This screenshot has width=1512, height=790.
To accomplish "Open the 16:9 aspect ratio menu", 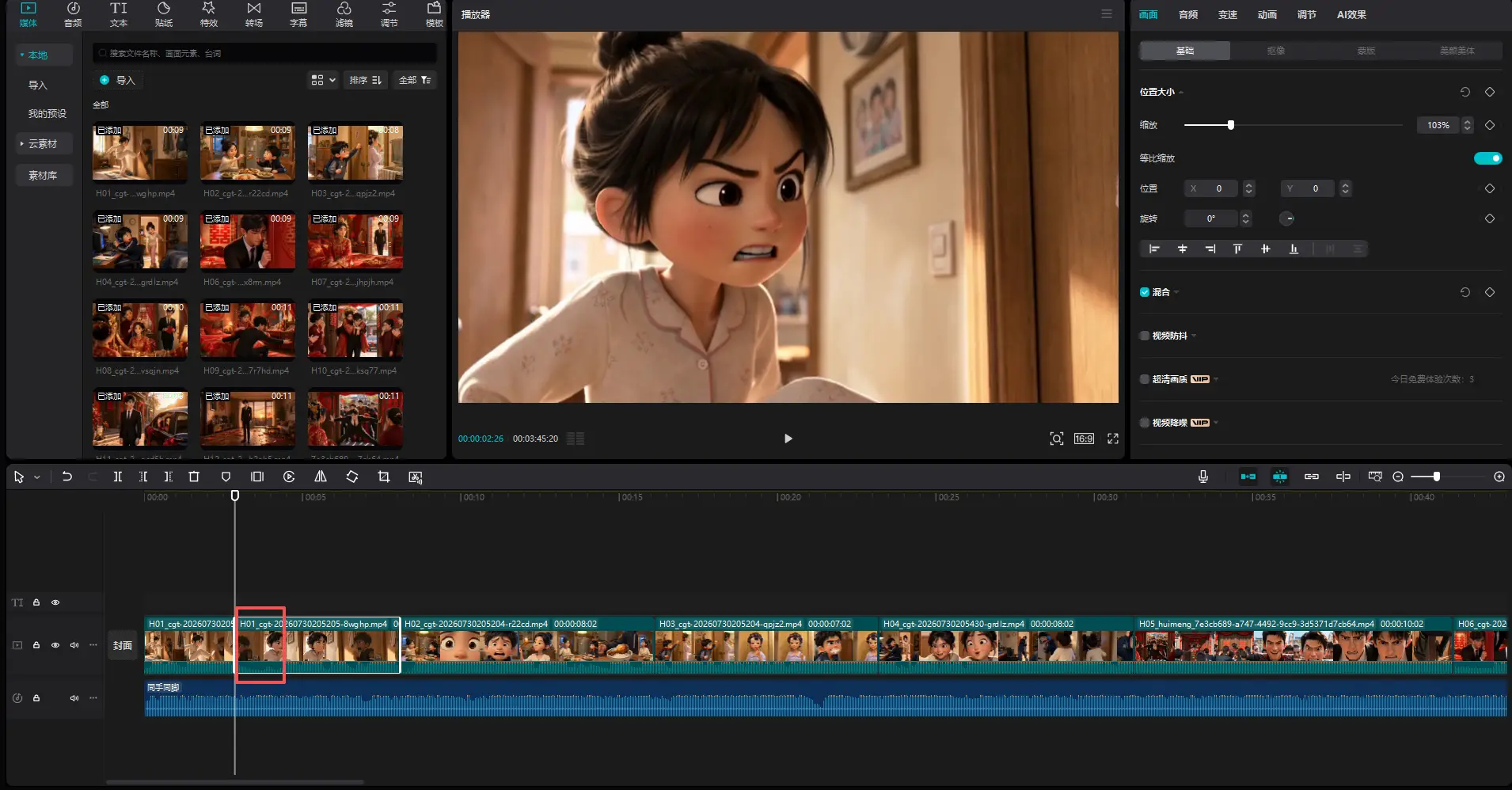I will pyautogui.click(x=1084, y=439).
